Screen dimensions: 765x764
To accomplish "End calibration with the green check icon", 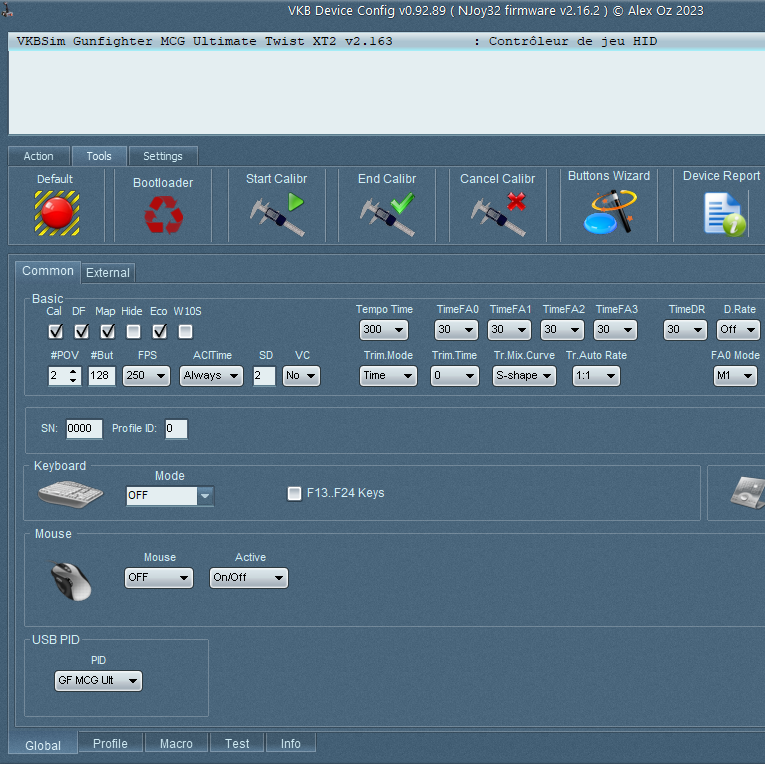I will point(387,214).
